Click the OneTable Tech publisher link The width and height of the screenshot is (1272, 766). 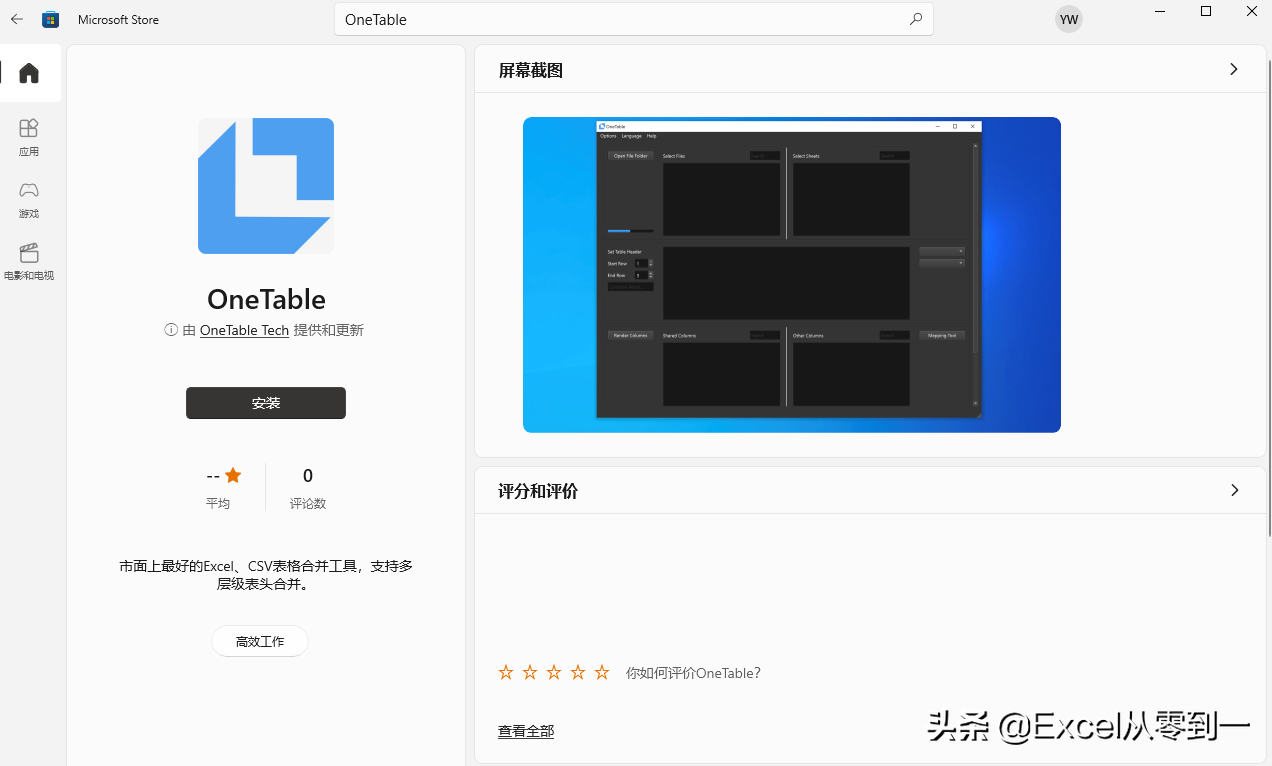[x=244, y=330]
